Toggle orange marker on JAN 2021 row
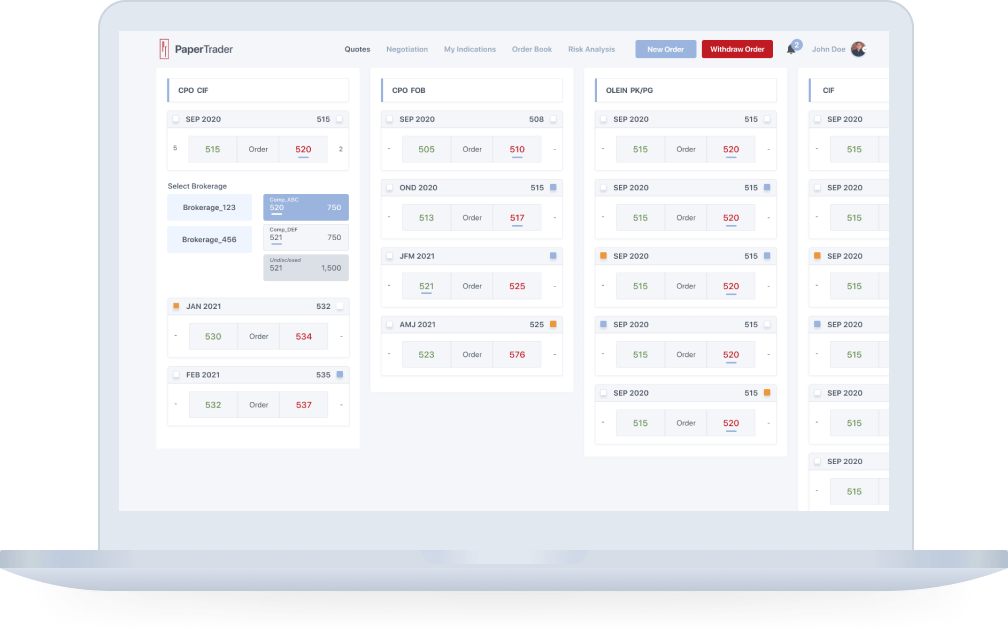 [176, 306]
